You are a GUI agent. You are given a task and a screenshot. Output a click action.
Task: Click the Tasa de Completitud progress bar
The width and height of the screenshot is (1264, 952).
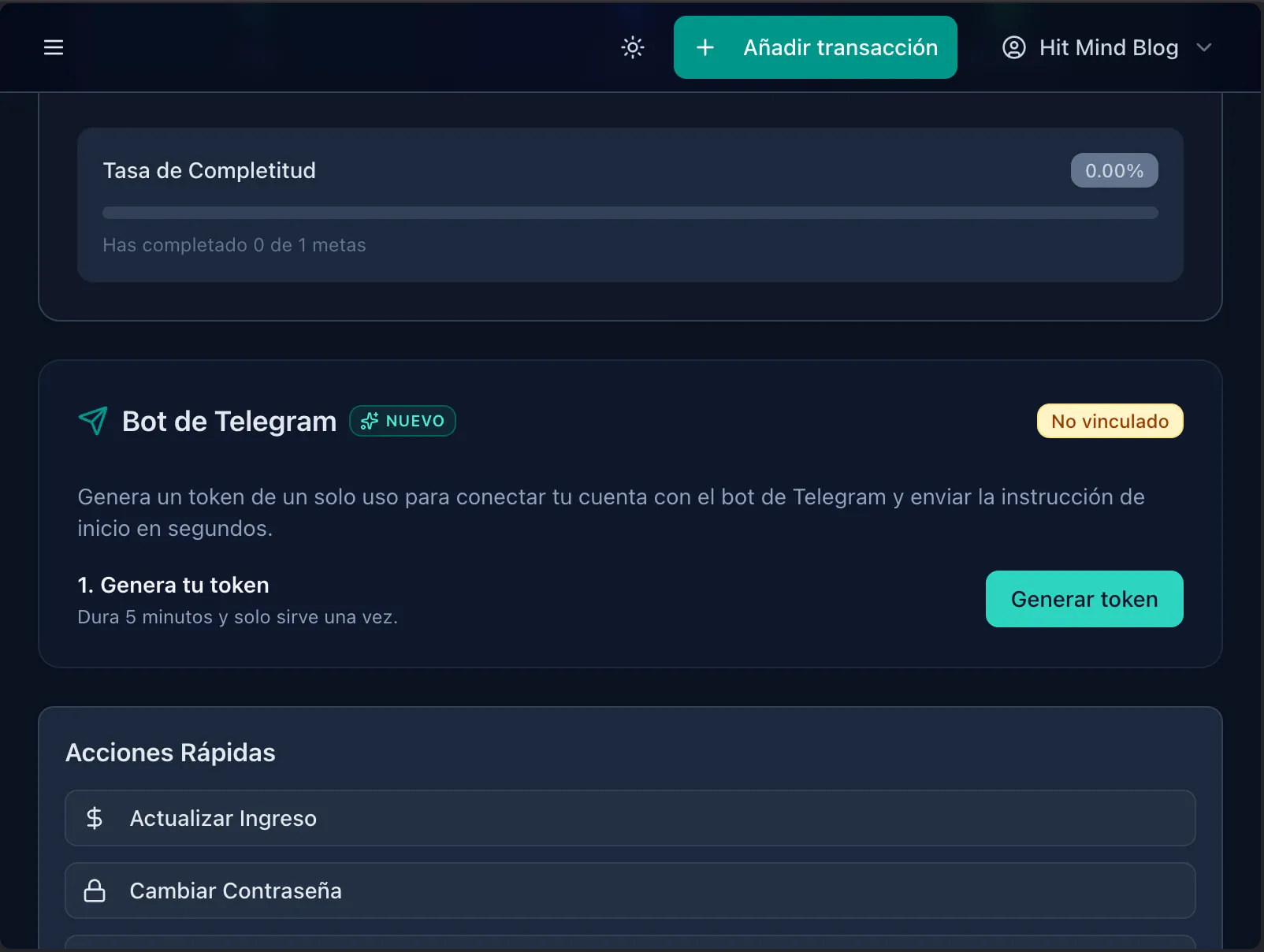coord(630,212)
